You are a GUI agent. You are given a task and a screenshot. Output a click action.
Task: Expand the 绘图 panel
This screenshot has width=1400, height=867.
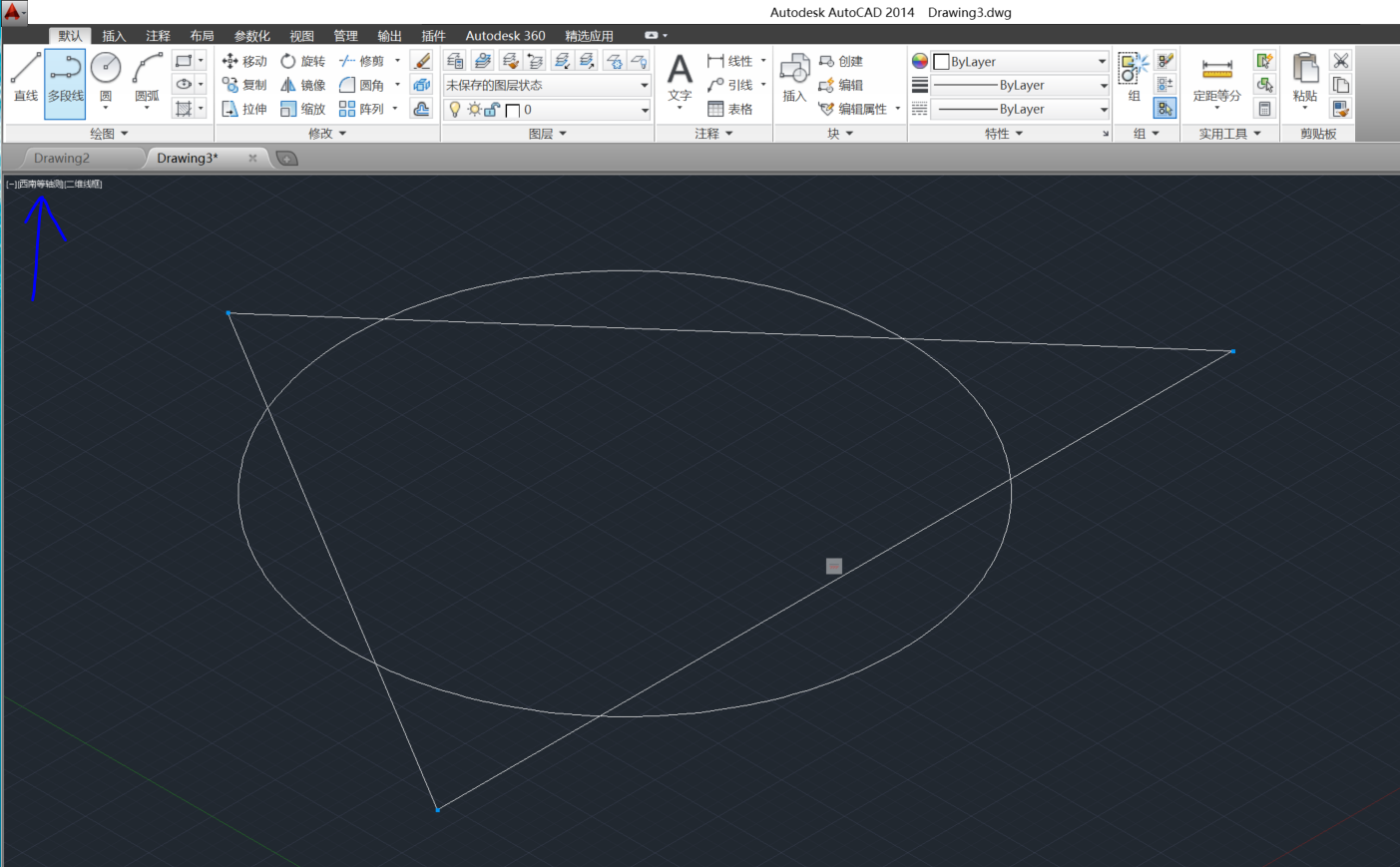pos(109,134)
